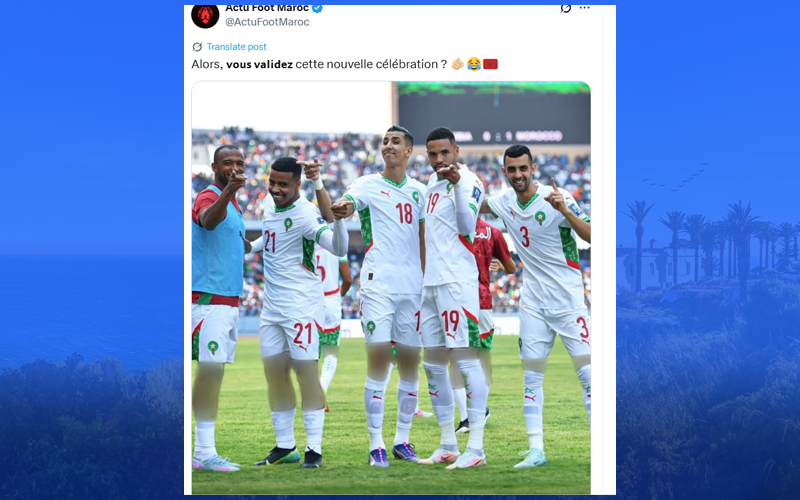
Task: Open the scoreboard area of the photo
Action: 494,113
